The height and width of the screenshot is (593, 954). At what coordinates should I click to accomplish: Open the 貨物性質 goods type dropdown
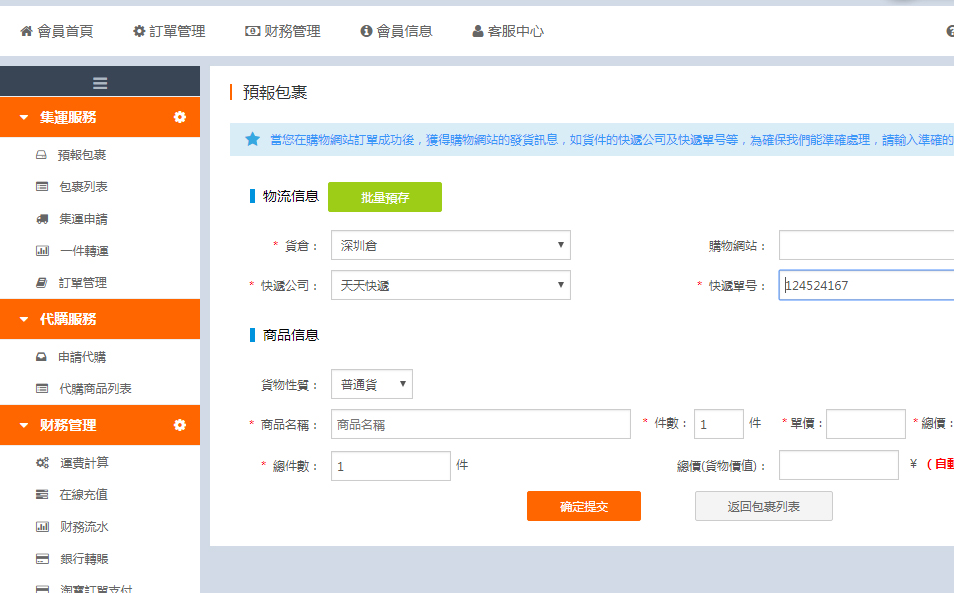pyautogui.click(x=372, y=384)
